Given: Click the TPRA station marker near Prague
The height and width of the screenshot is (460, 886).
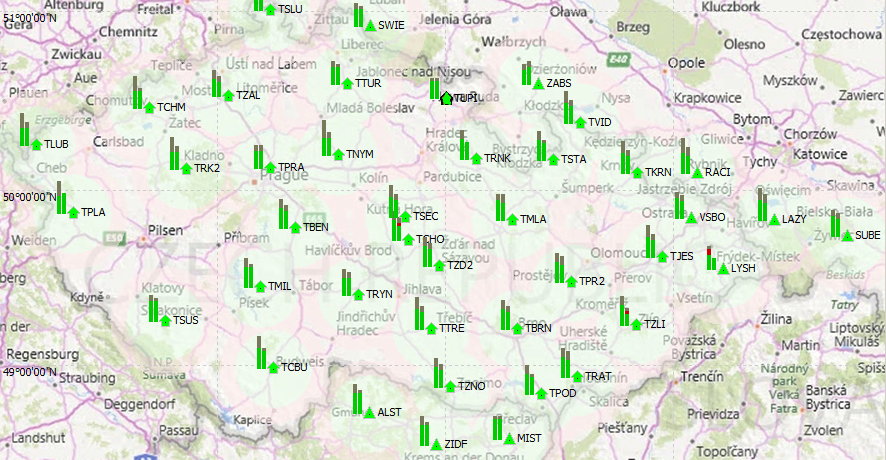Looking at the screenshot, I should click(x=270, y=168).
